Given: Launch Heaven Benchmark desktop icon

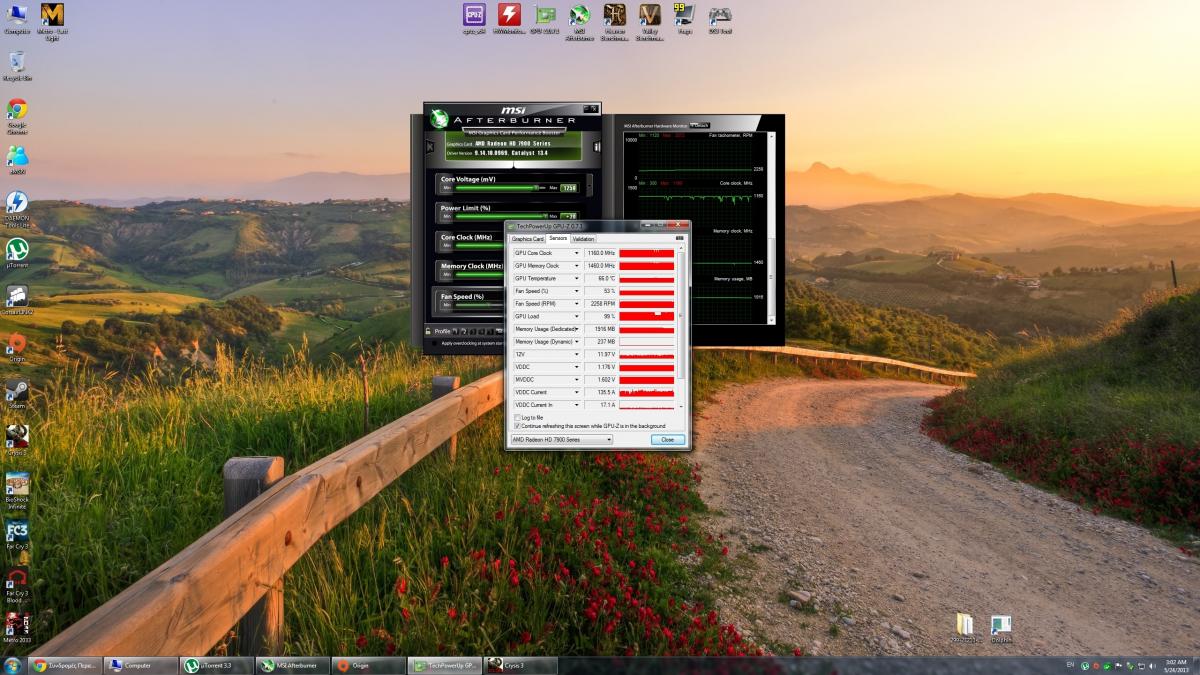Looking at the screenshot, I should [614, 15].
